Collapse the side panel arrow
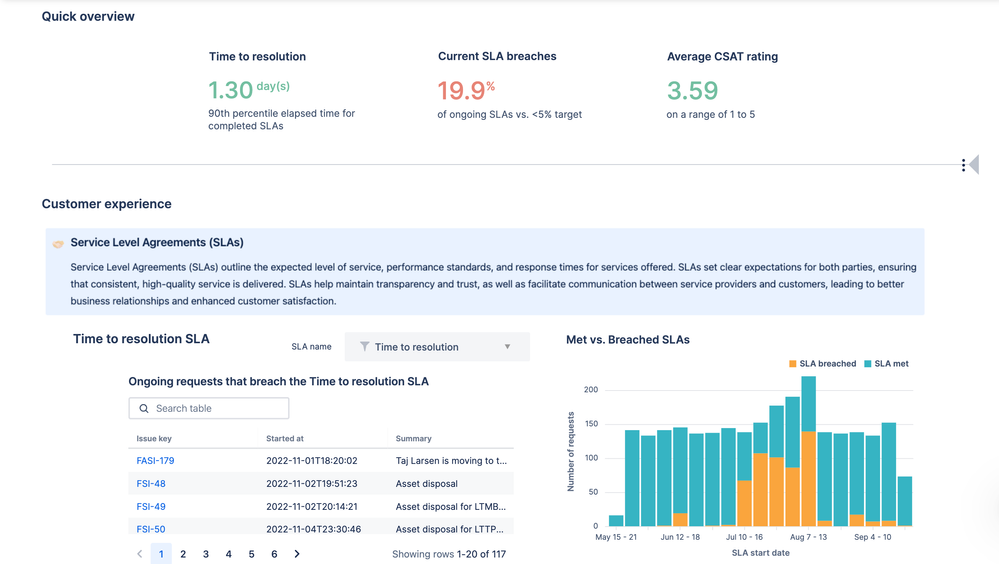The height and width of the screenshot is (564, 999). [974, 165]
